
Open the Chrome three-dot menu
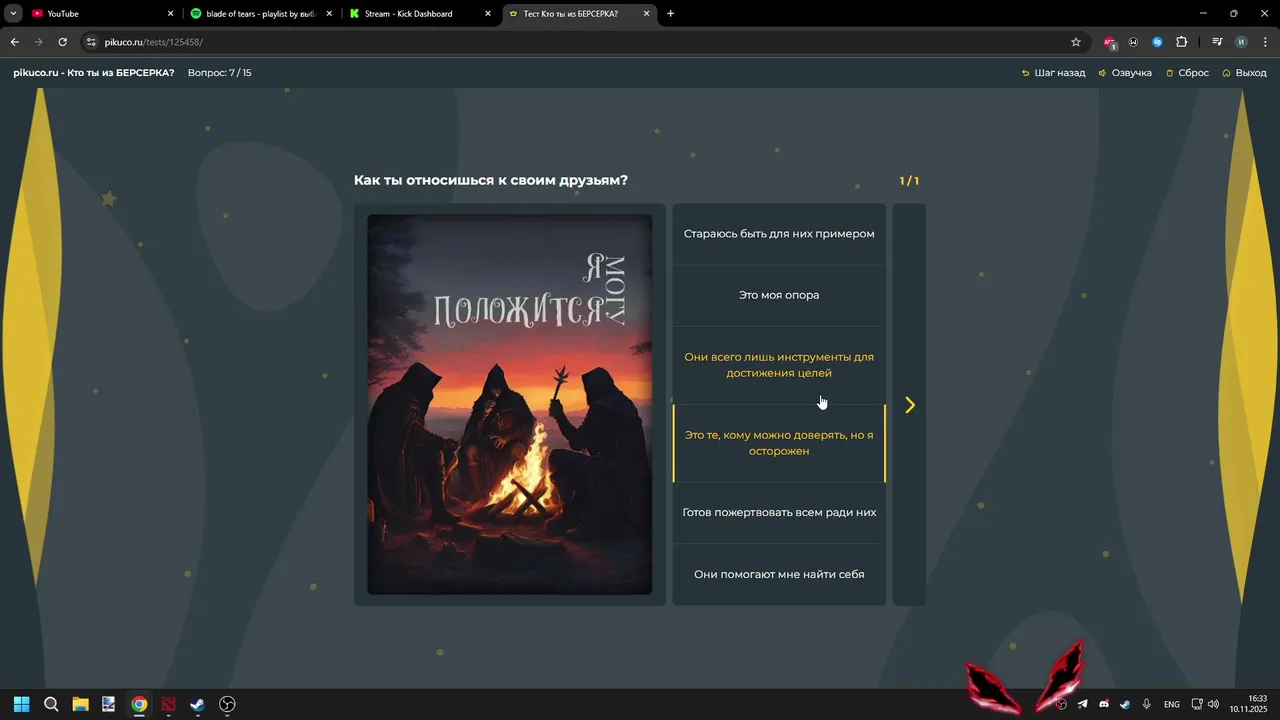1265,42
